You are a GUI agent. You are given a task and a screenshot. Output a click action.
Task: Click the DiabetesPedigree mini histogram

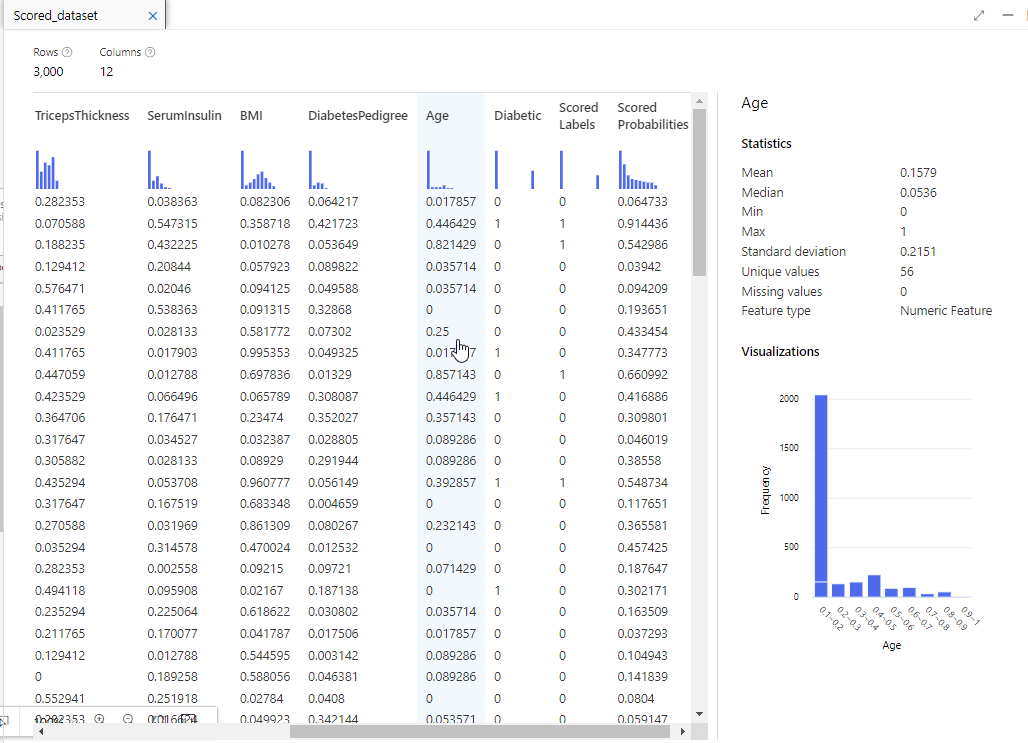[x=318, y=170]
